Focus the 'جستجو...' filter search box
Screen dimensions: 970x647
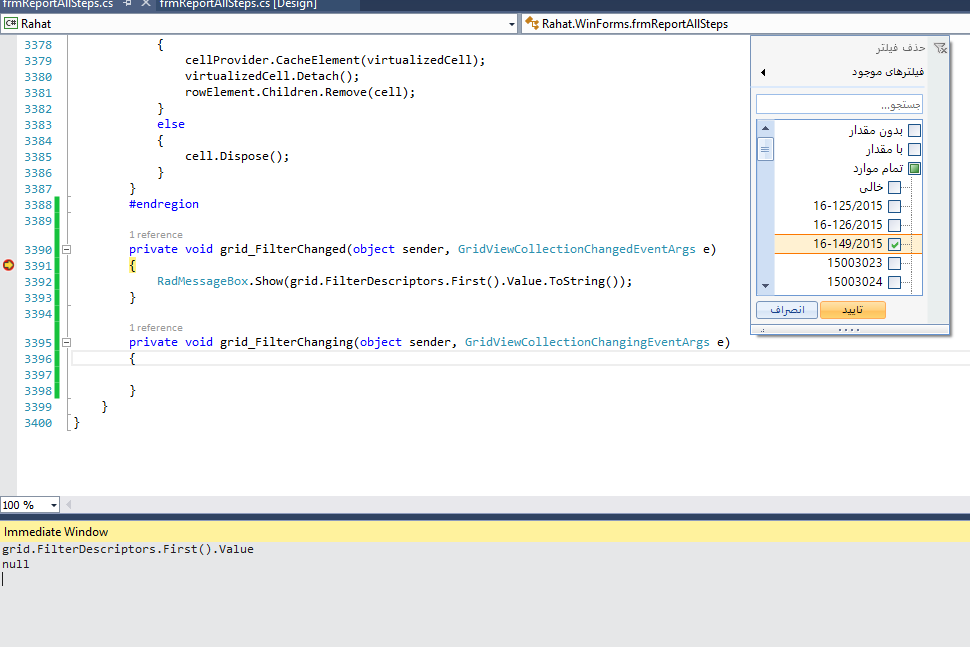[839, 105]
